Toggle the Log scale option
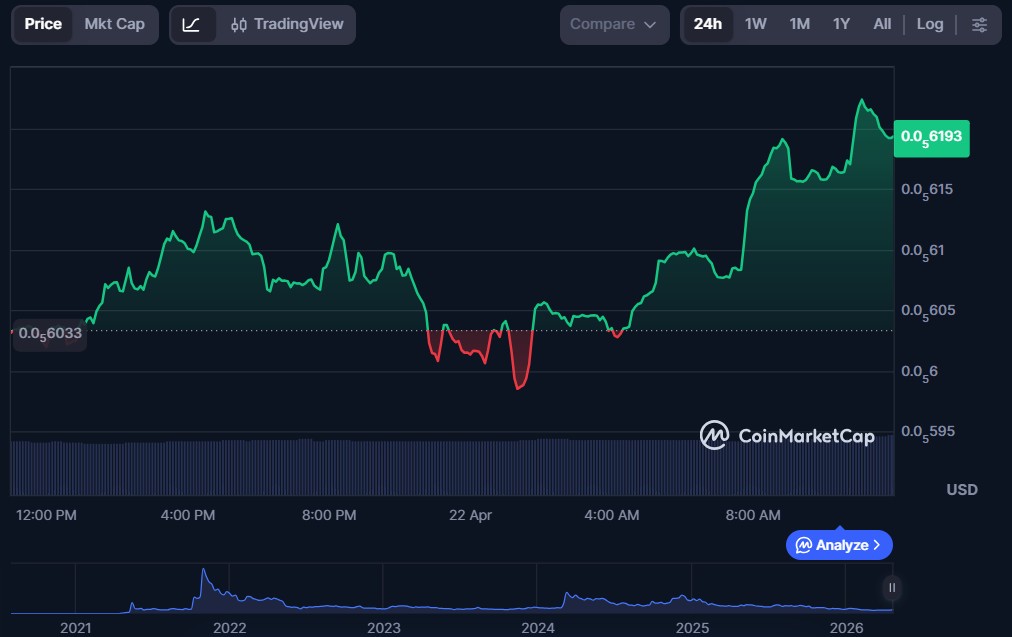This screenshot has height=637, width=1012. point(929,24)
